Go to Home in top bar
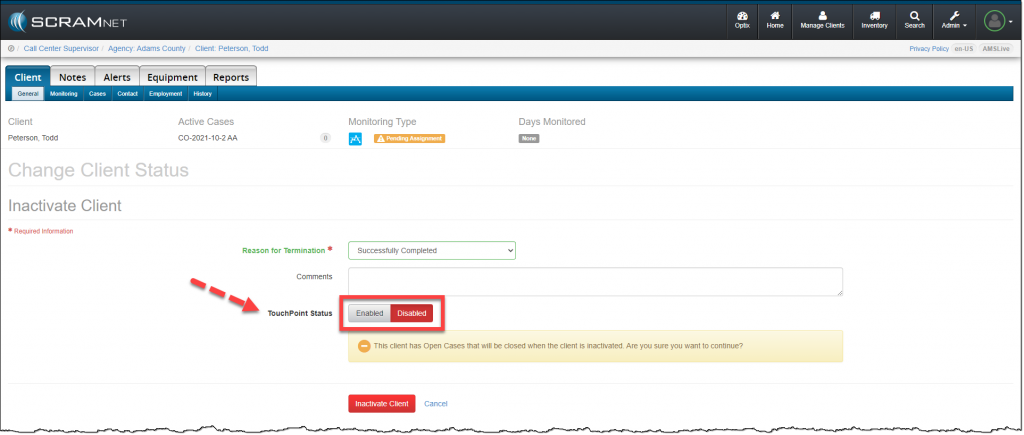This screenshot has height=435, width=1024. (775, 20)
